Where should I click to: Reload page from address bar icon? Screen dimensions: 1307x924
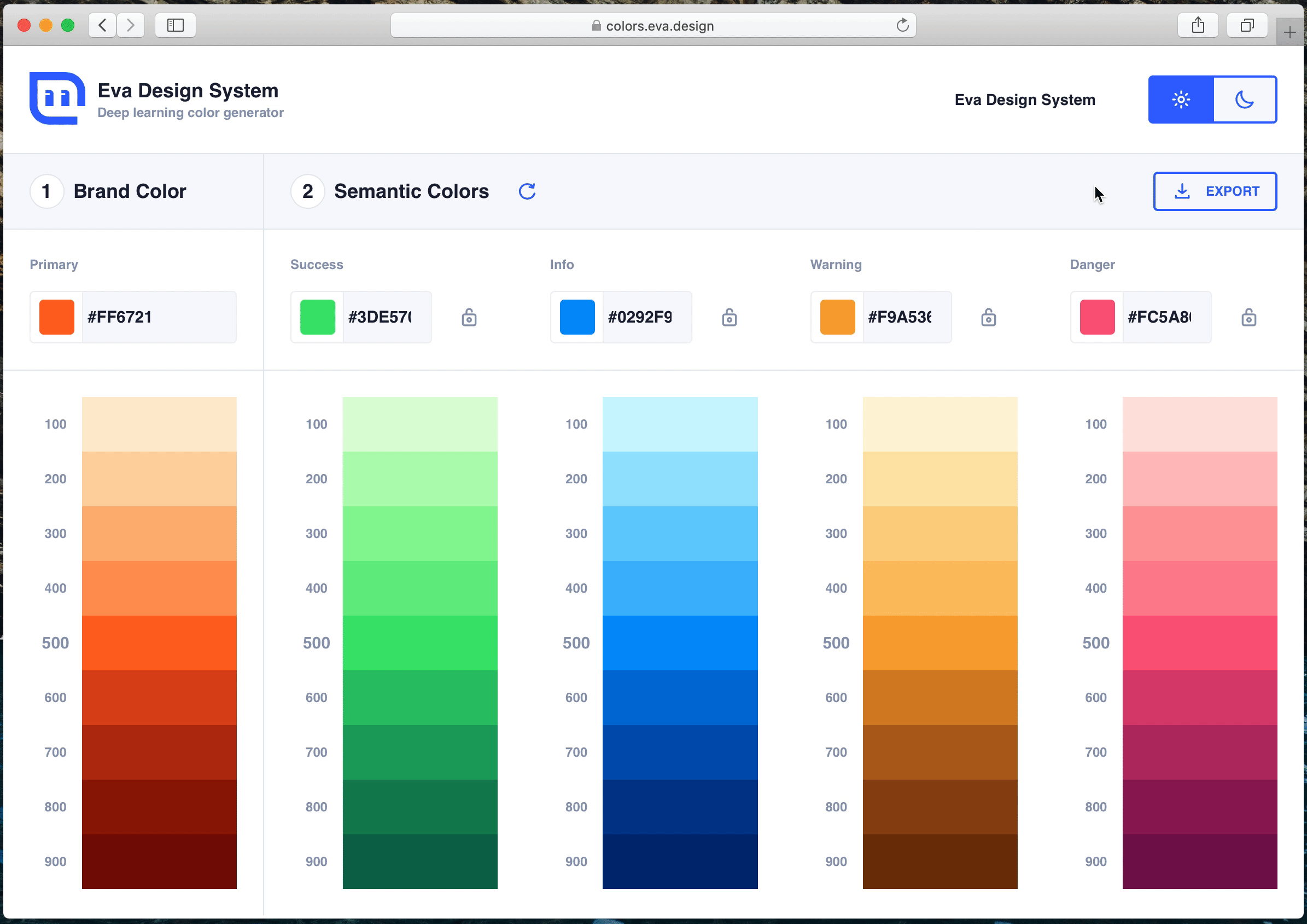(x=902, y=25)
